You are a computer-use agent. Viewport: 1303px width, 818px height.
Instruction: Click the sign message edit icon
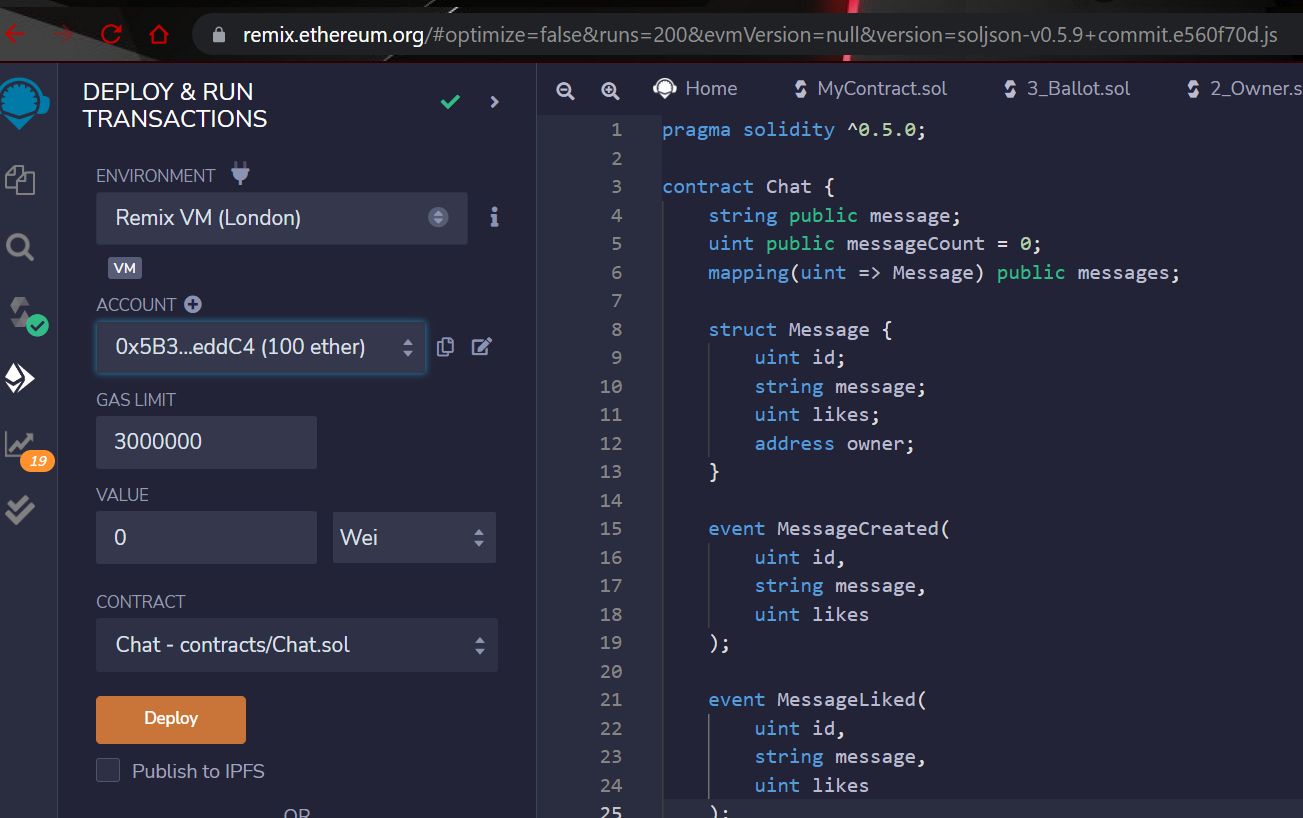tap(481, 347)
